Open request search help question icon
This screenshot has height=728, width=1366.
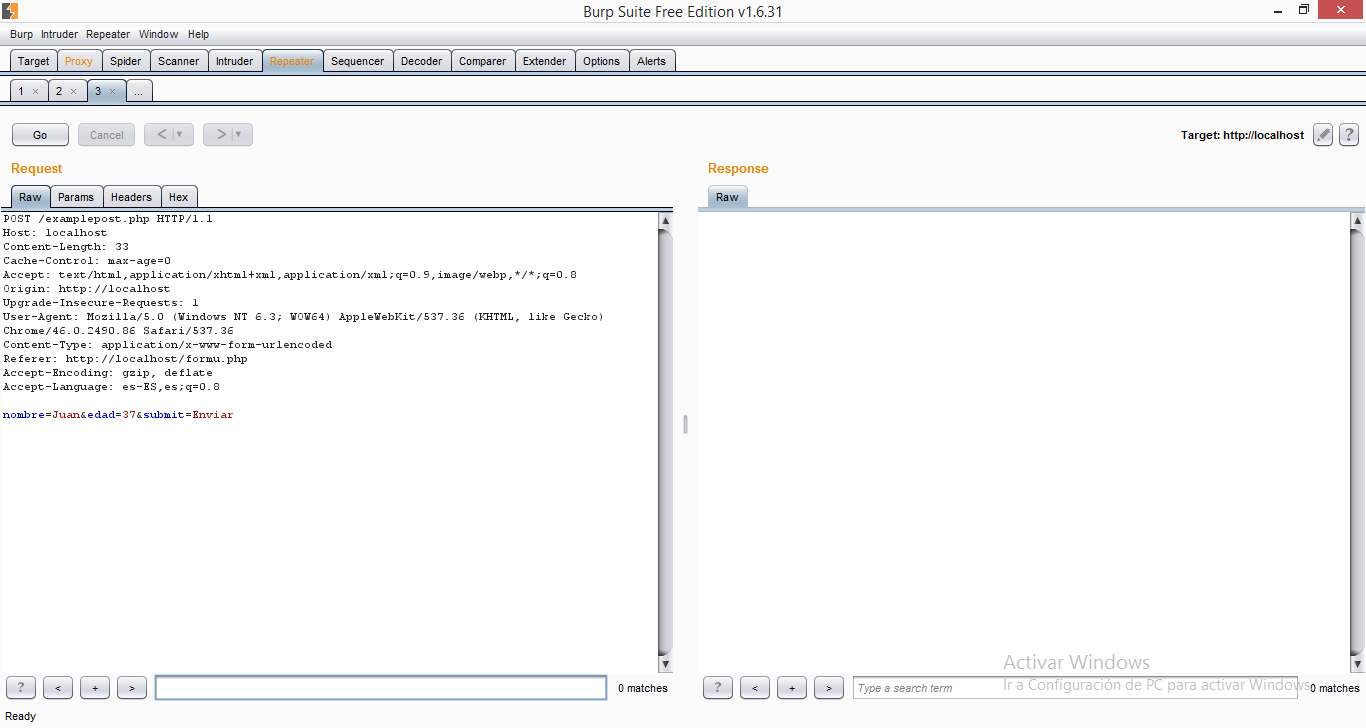pyautogui.click(x=21, y=688)
